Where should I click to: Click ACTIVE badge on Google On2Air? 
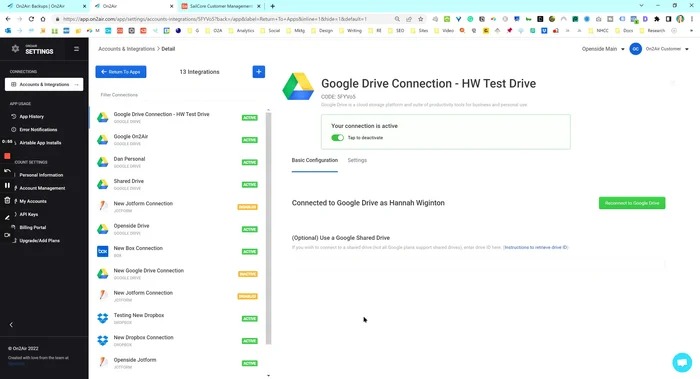(250, 140)
